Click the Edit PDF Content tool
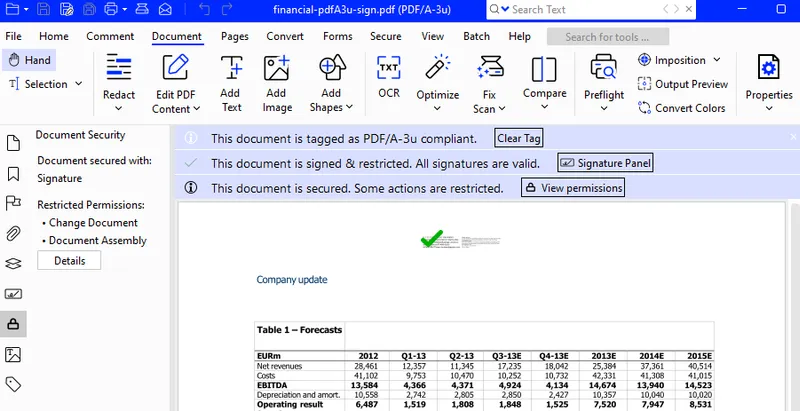 click(176, 83)
